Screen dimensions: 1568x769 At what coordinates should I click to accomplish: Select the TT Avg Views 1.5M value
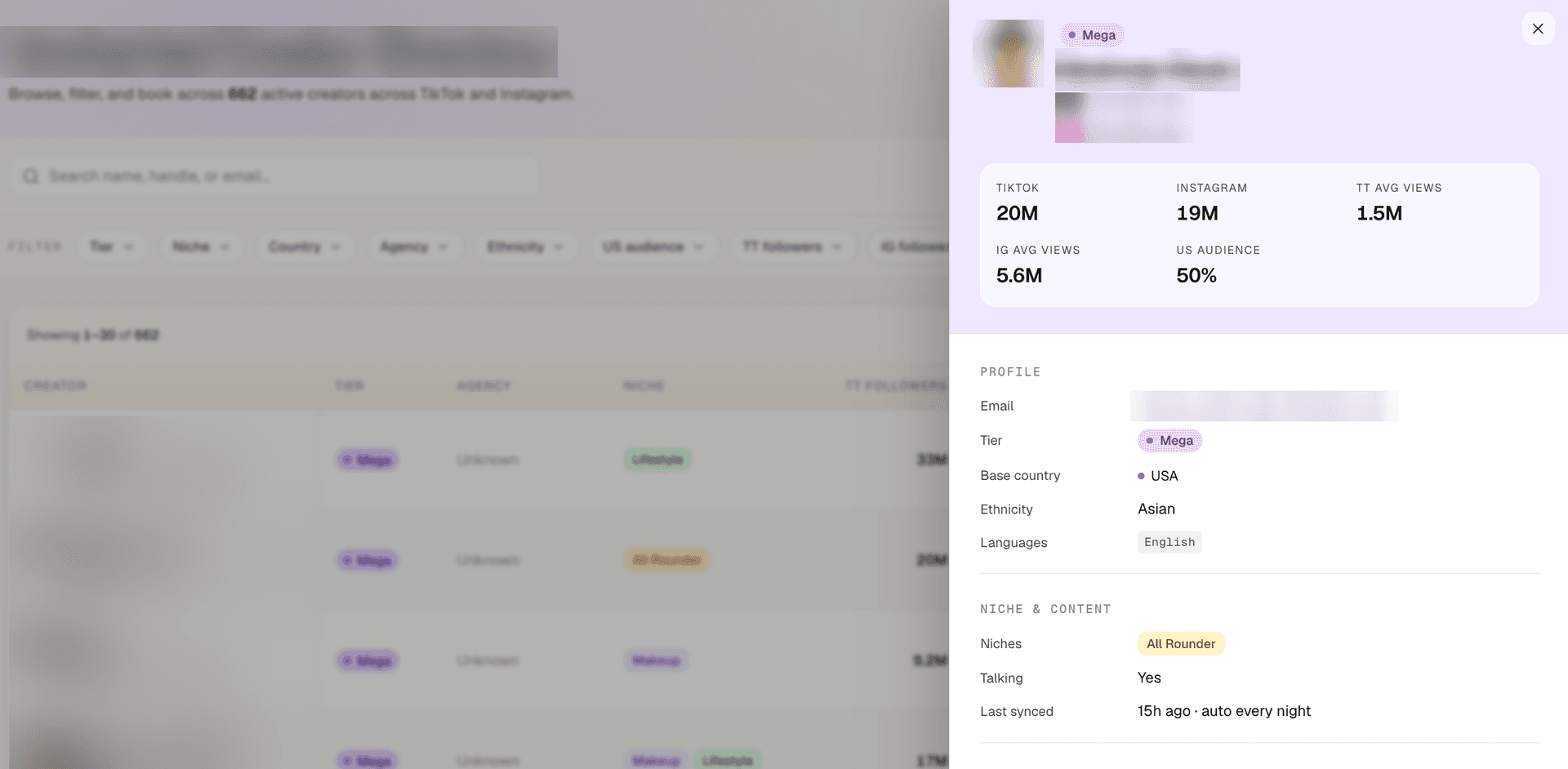tap(1379, 213)
